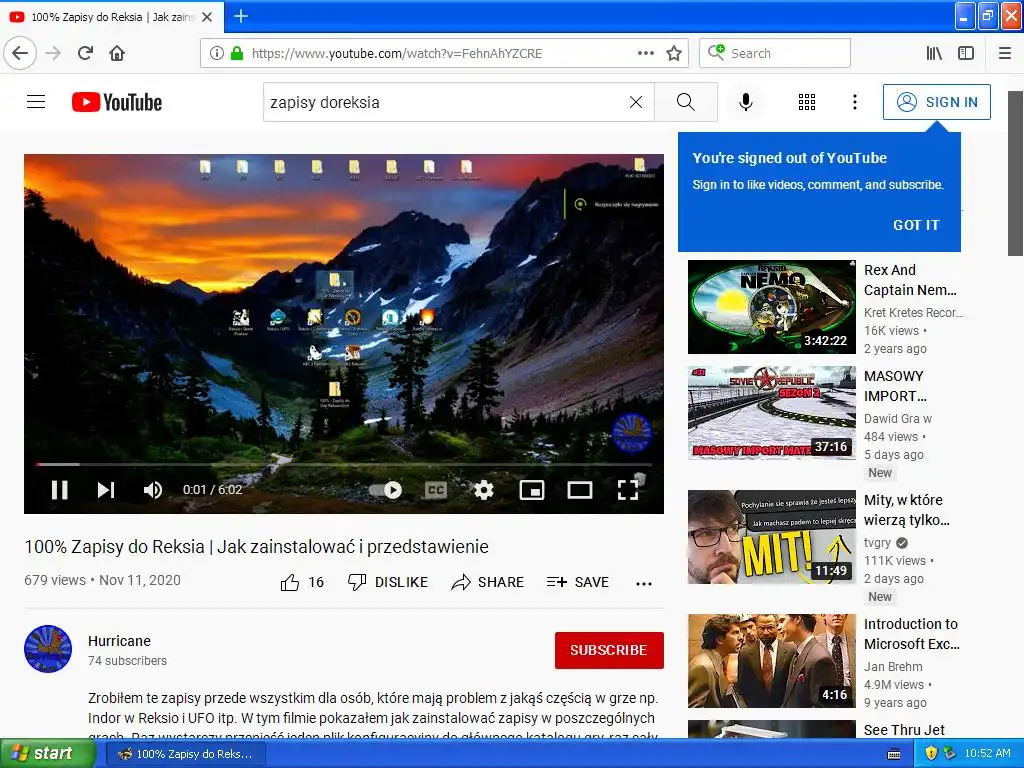Open more actions menu below video

click(644, 583)
